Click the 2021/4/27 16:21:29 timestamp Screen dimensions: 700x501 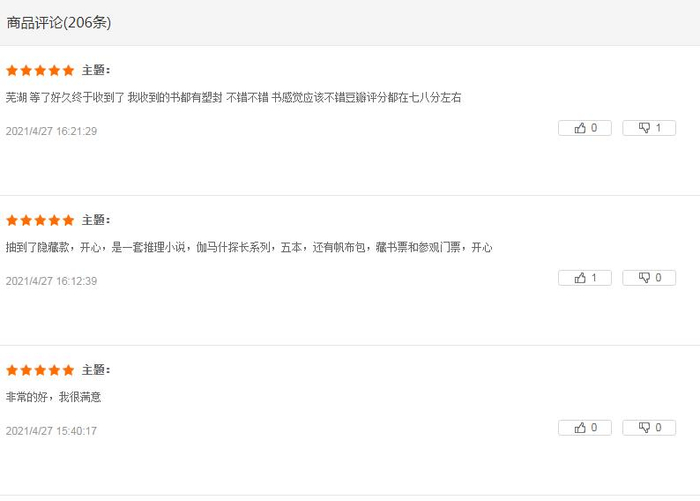click(x=51, y=131)
